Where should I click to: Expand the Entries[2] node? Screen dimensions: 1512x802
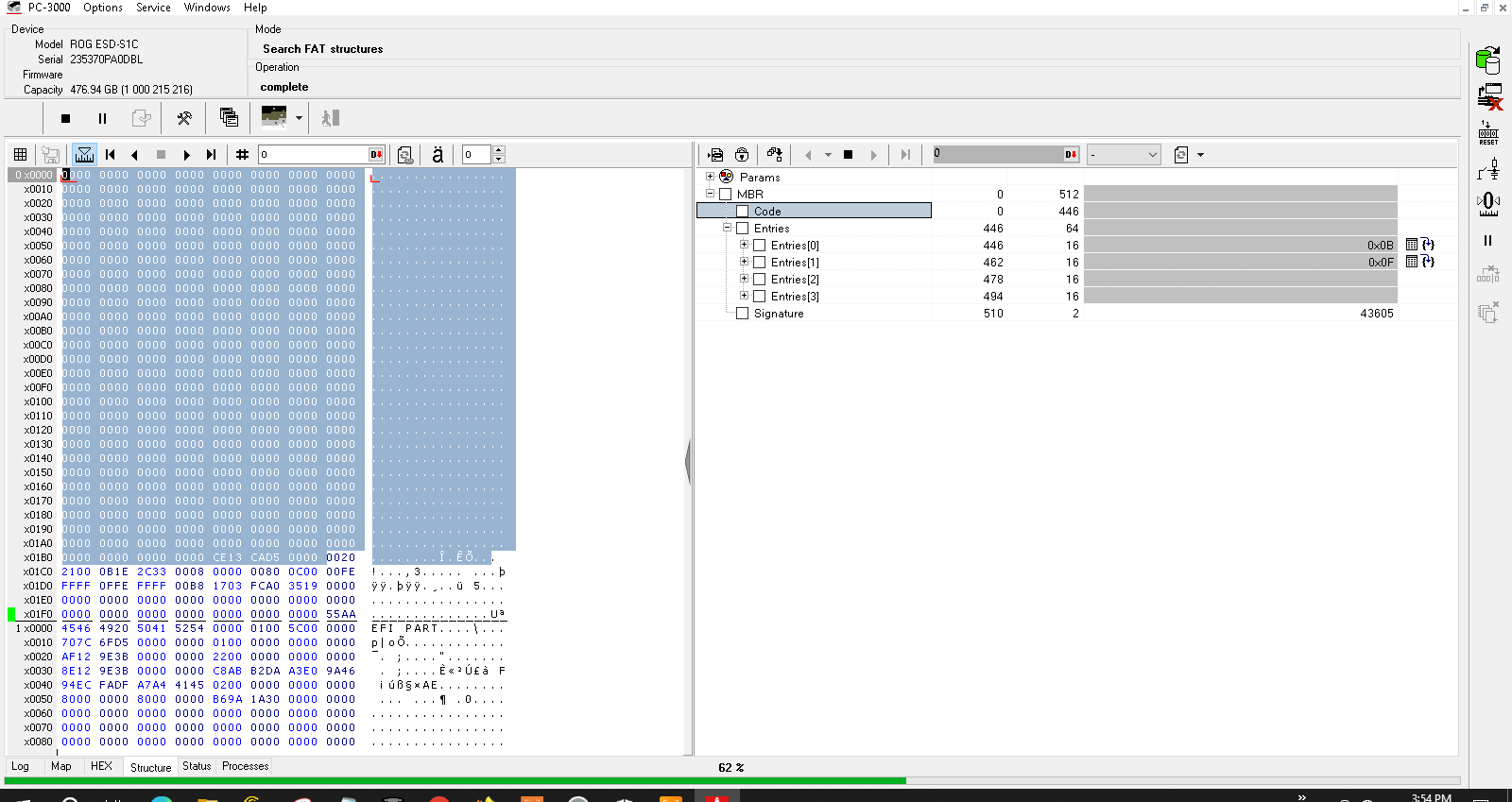pos(745,279)
